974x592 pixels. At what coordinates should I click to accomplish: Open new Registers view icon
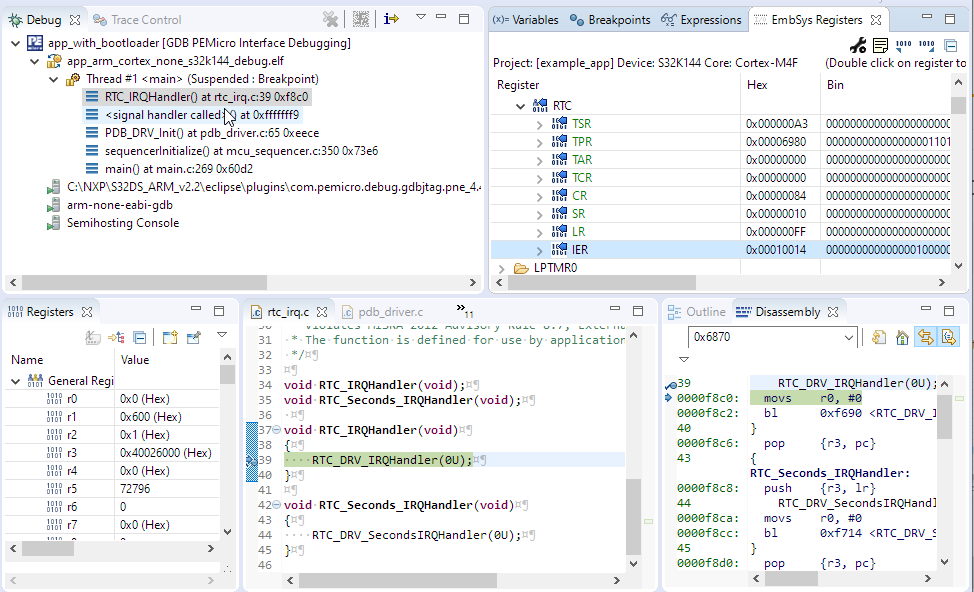tap(170, 337)
